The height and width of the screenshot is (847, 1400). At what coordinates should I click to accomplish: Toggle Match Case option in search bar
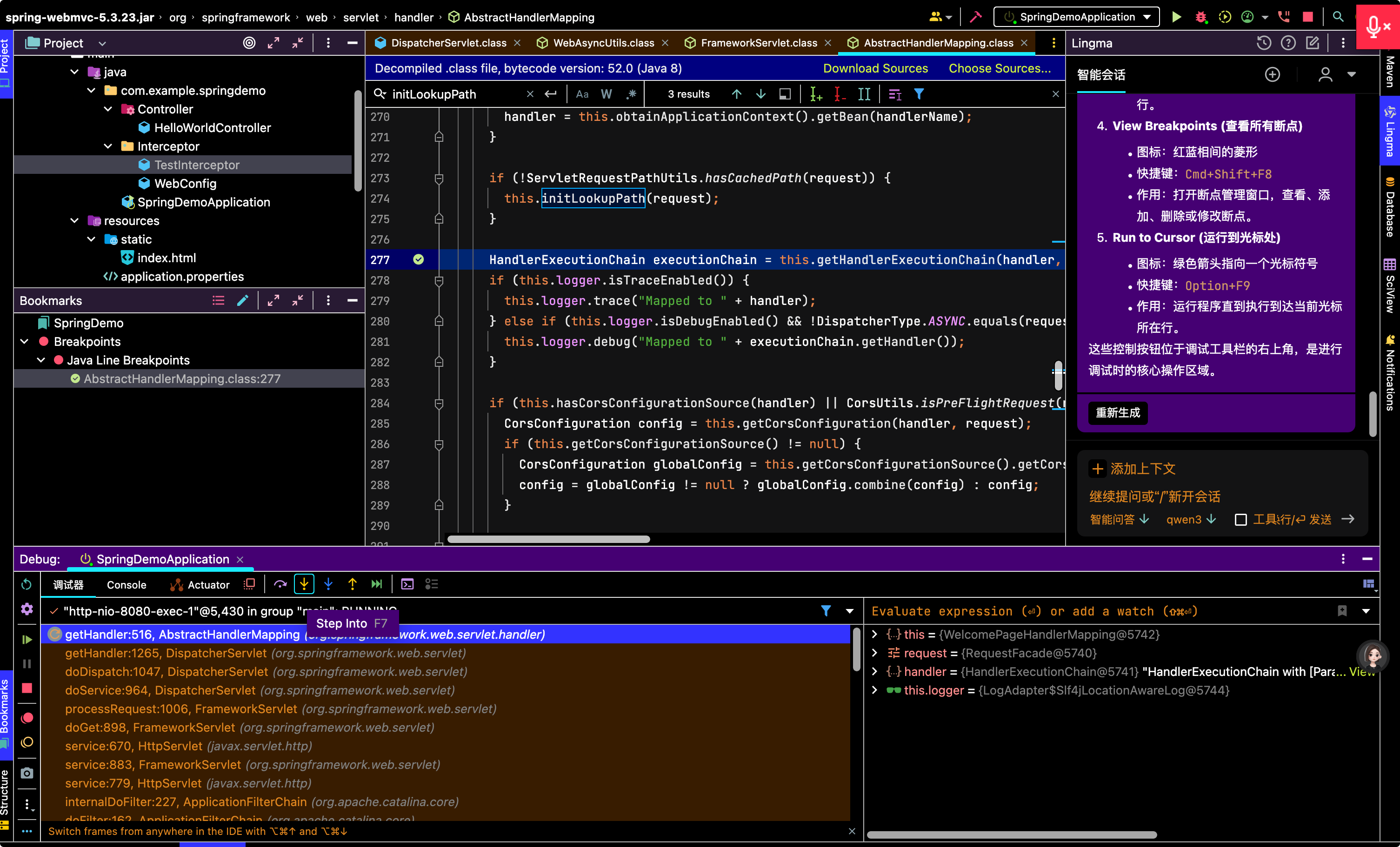[x=582, y=94]
